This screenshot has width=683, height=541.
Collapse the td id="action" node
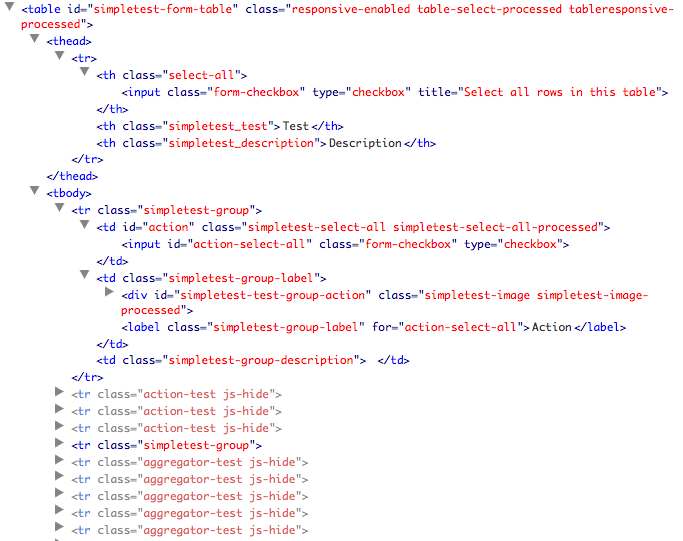tap(85, 225)
